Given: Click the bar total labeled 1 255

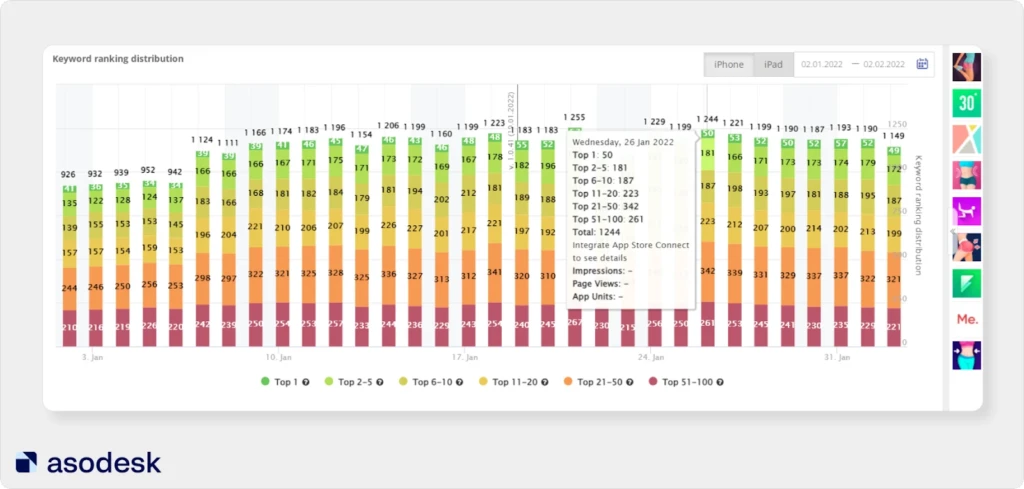Looking at the screenshot, I should click(x=575, y=118).
